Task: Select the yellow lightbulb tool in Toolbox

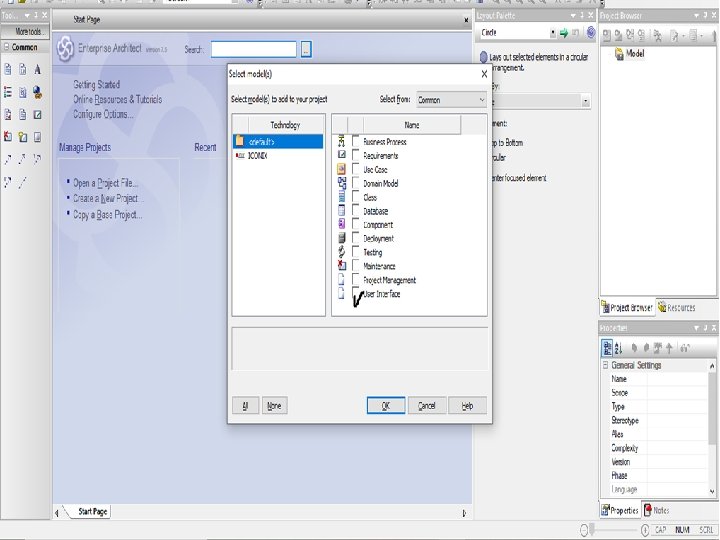Action: point(22,136)
